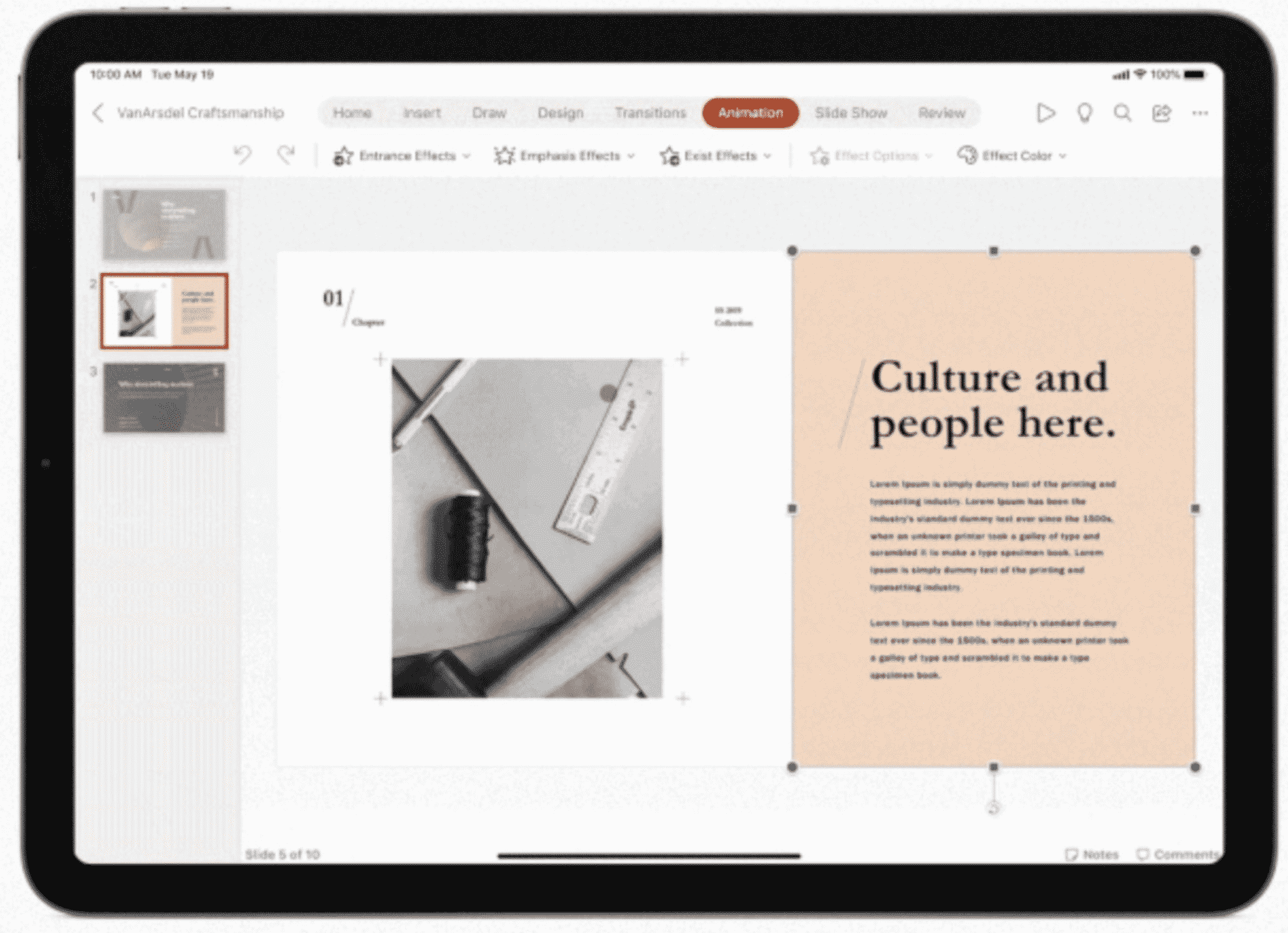Screen dimensions: 1288x933
Task: Click the Effect Options button
Action: coord(870,155)
